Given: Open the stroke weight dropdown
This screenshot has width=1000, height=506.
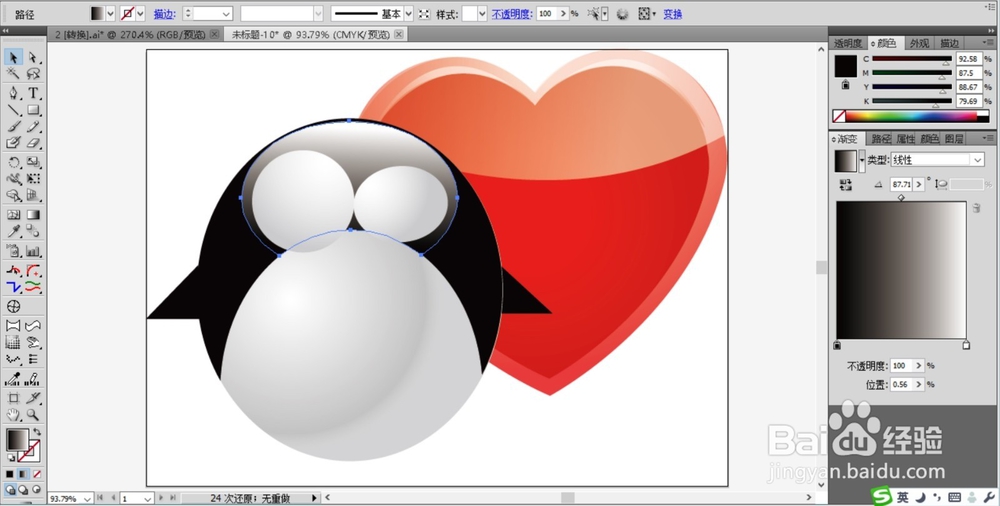Looking at the screenshot, I should [226, 13].
